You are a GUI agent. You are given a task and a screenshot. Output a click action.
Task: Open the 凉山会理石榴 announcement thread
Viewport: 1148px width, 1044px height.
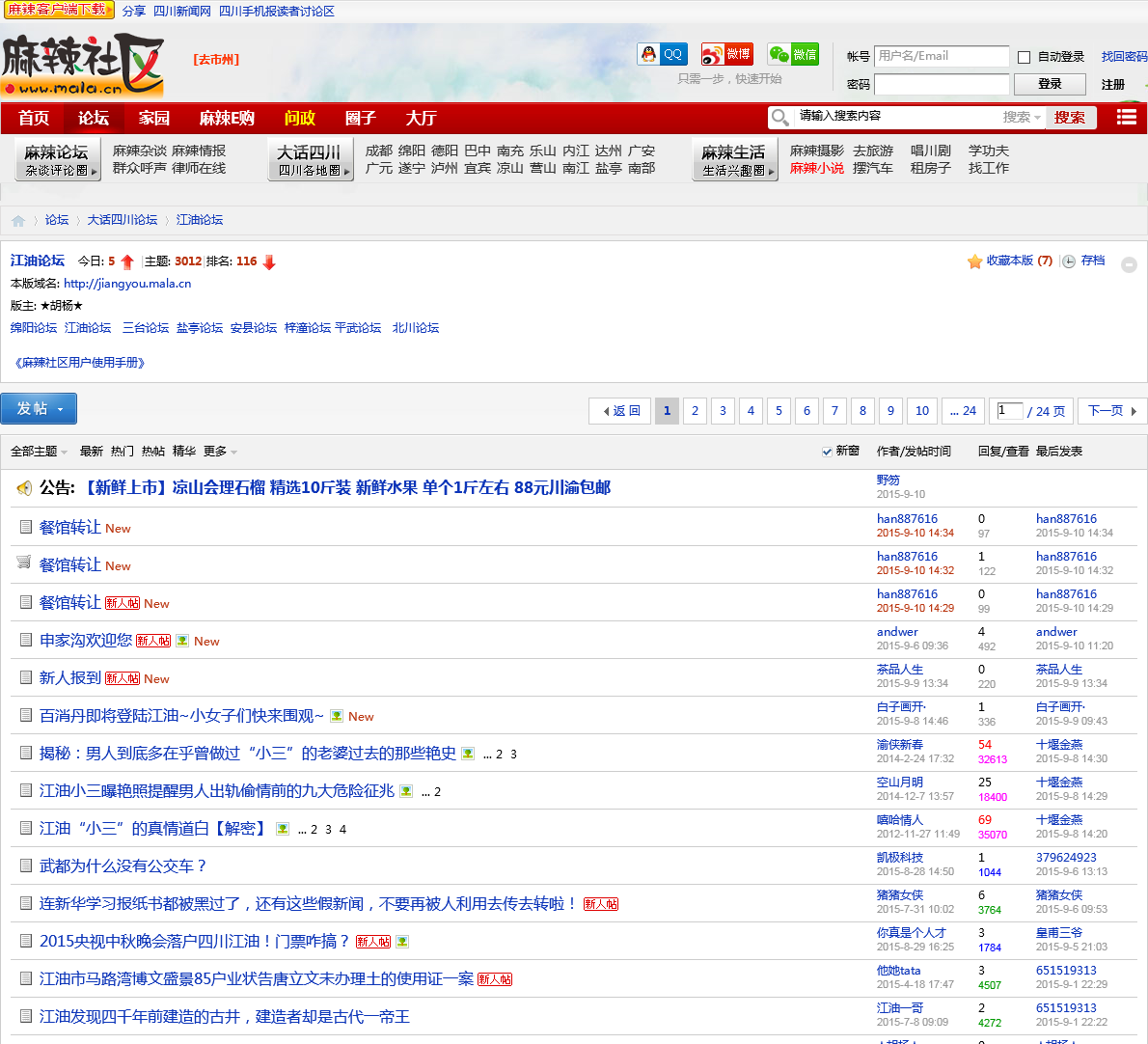347,487
